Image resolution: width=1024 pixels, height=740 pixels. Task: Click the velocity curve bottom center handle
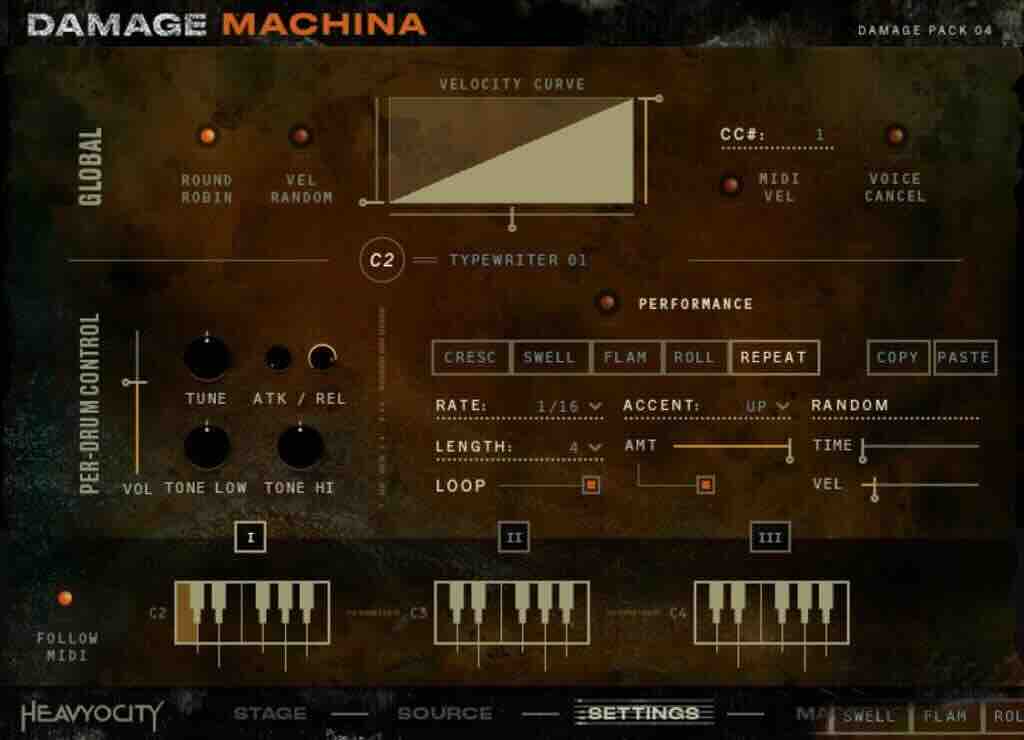[x=512, y=227]
